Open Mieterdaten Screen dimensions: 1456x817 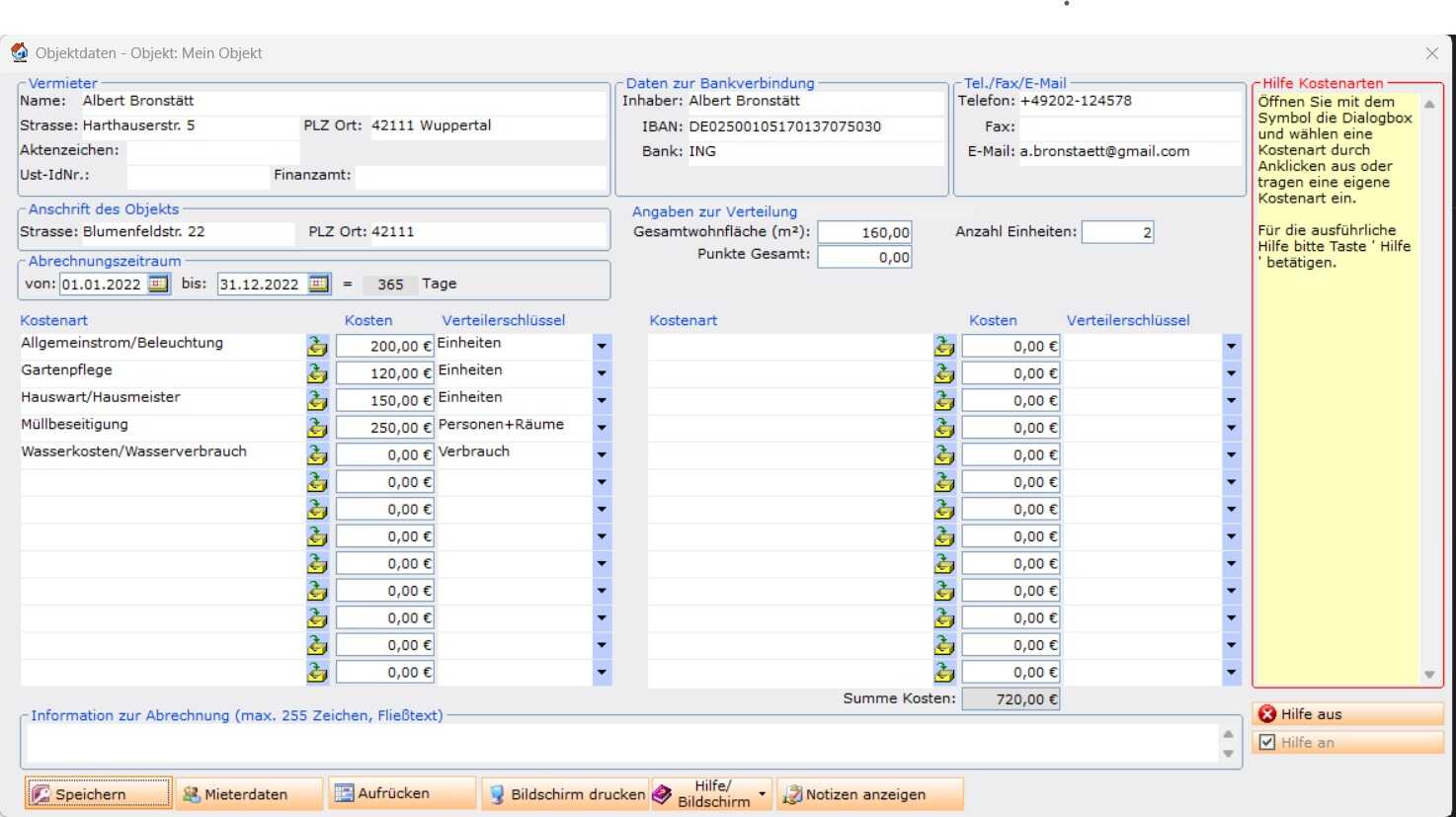(250, 793)
